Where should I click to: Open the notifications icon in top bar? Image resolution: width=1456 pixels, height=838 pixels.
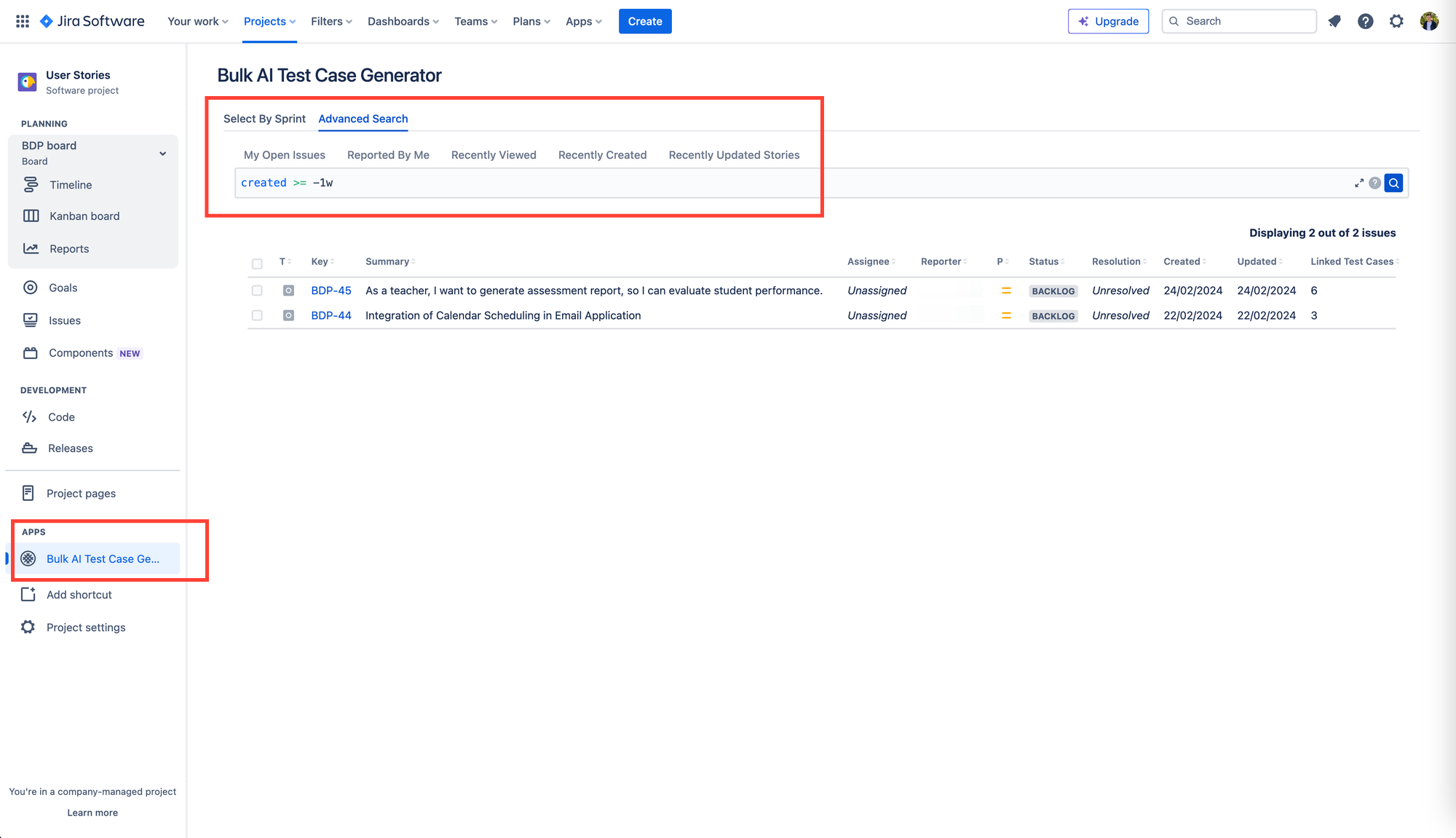(x=1334, y=21)
